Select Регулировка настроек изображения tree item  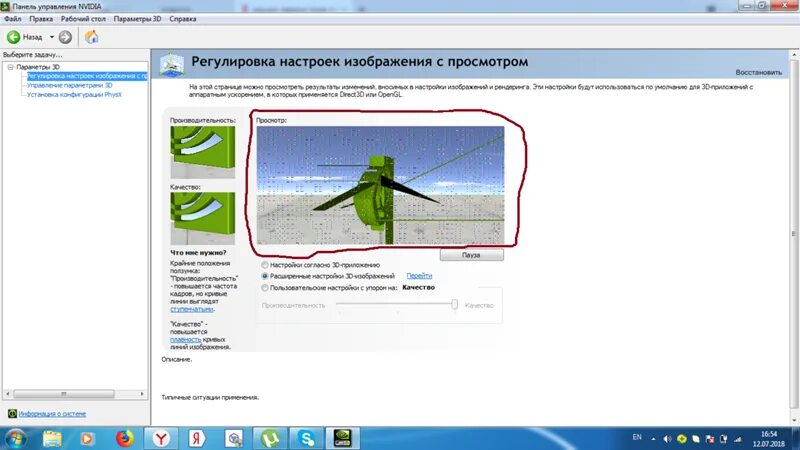pos(87,76)
